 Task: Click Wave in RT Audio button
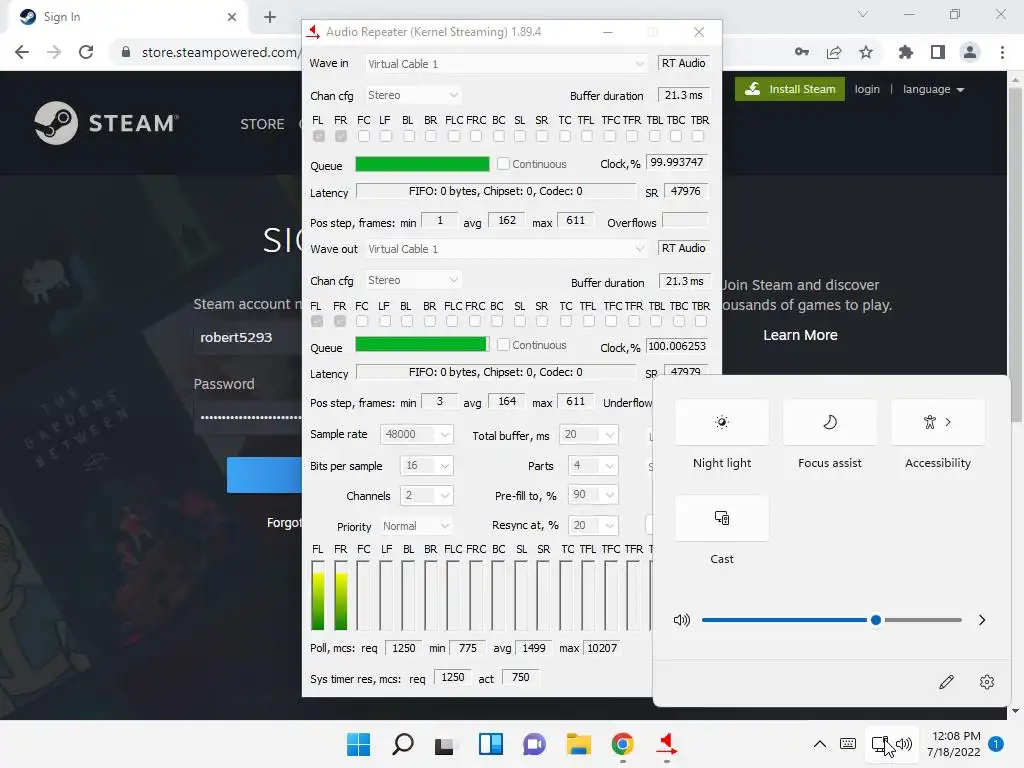[x=683, y=63]
